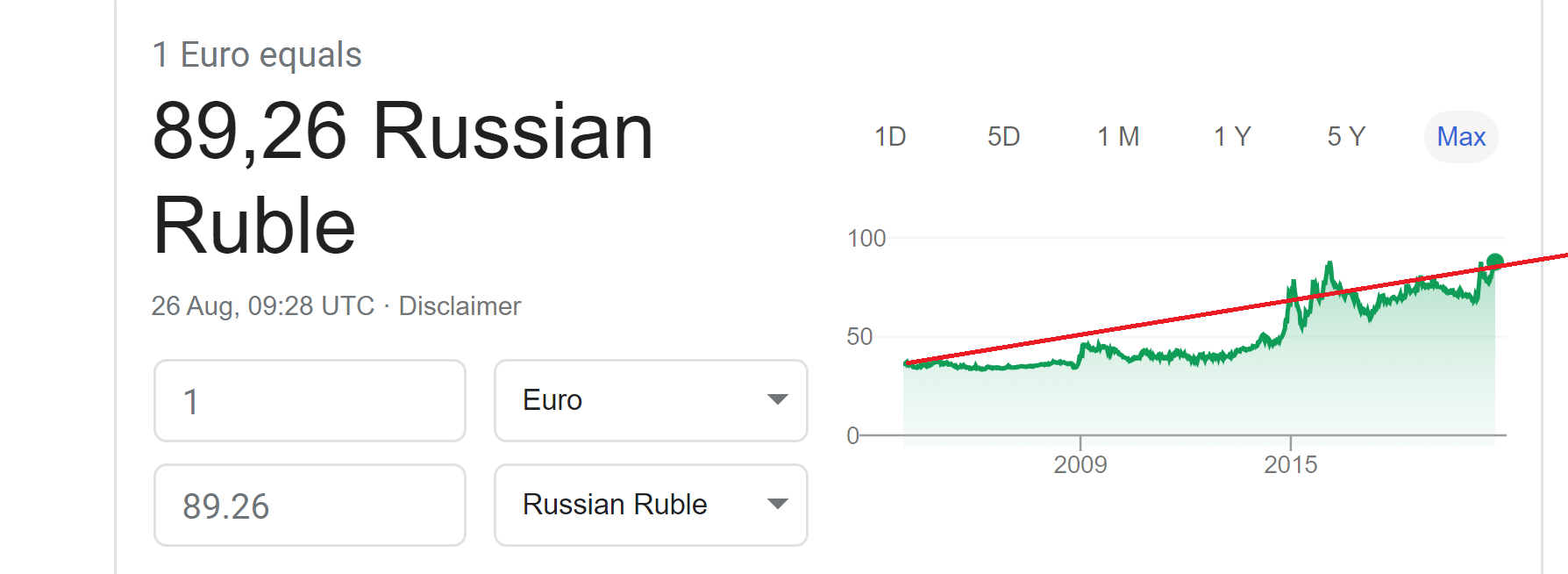Click the 26 Aug, 09:28 UTC timestamp
Screen dimensions: 1568x574
click(263, 306)
